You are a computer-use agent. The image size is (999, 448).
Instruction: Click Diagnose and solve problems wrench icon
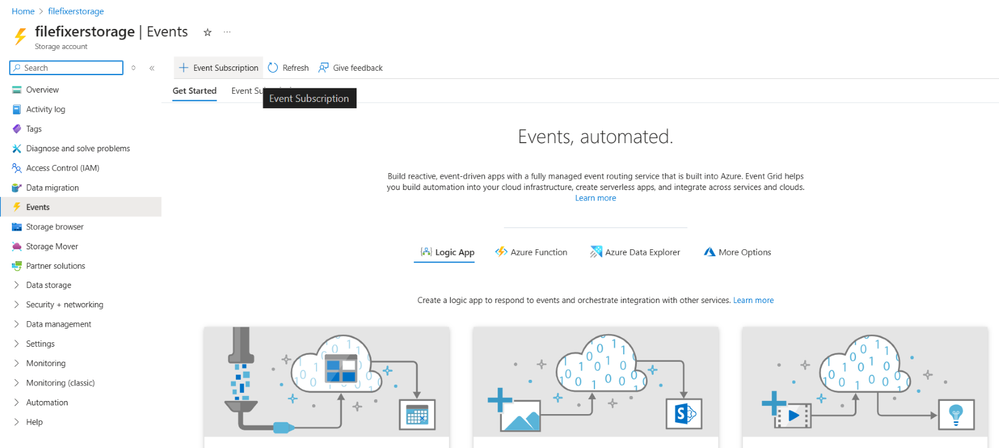pos(17,148)
